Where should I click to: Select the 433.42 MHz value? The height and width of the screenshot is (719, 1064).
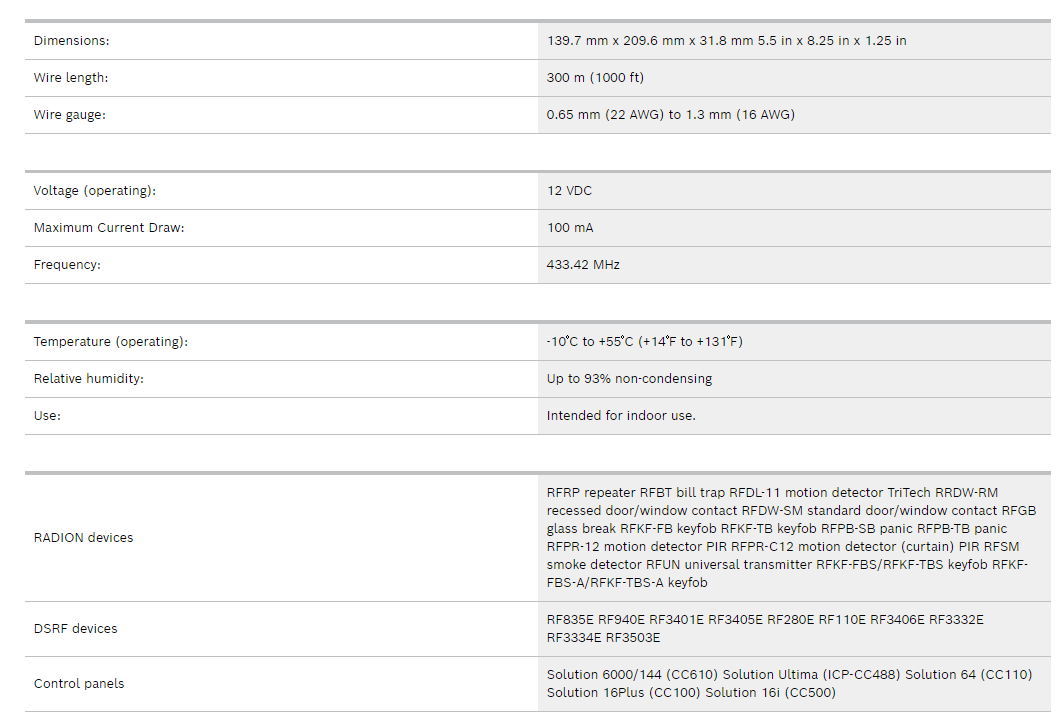(583, 265)
